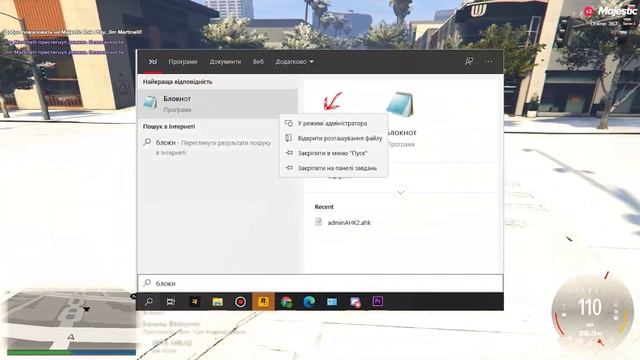Switch to the Веб tab
This screenshot has height=360, width=640.
pos(258,62)
